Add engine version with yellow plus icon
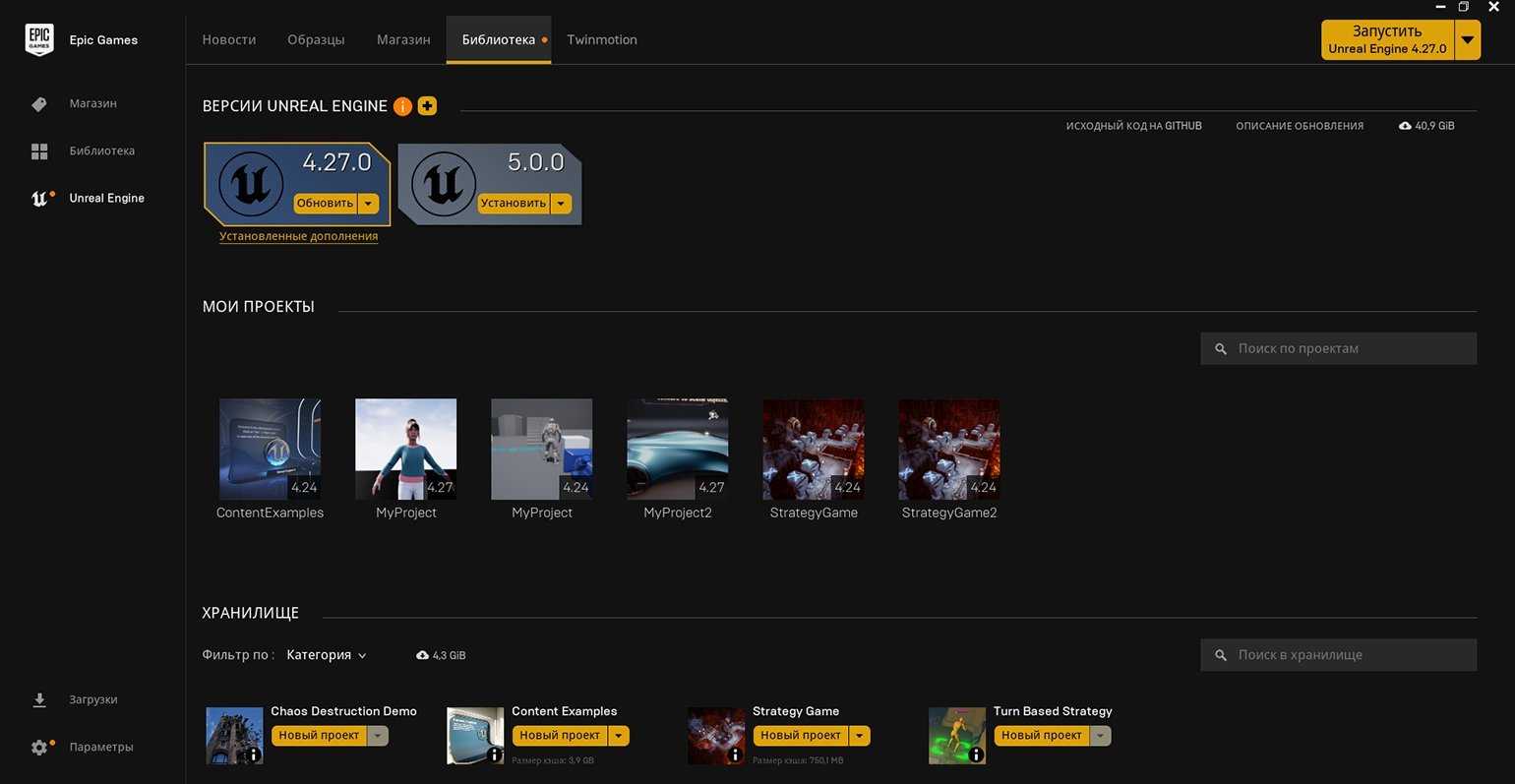 427,106
